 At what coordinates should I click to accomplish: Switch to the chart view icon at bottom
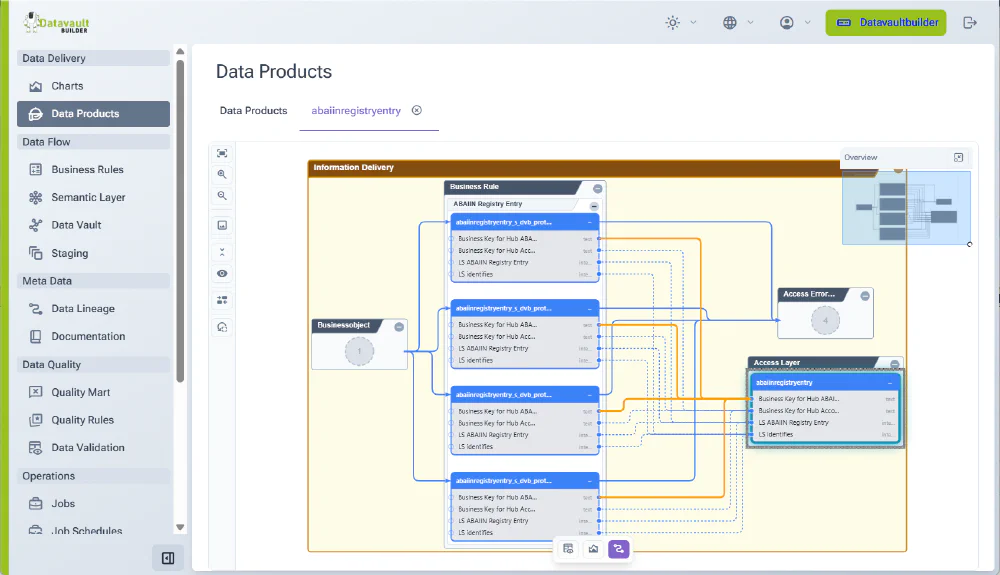coord(593,549)
